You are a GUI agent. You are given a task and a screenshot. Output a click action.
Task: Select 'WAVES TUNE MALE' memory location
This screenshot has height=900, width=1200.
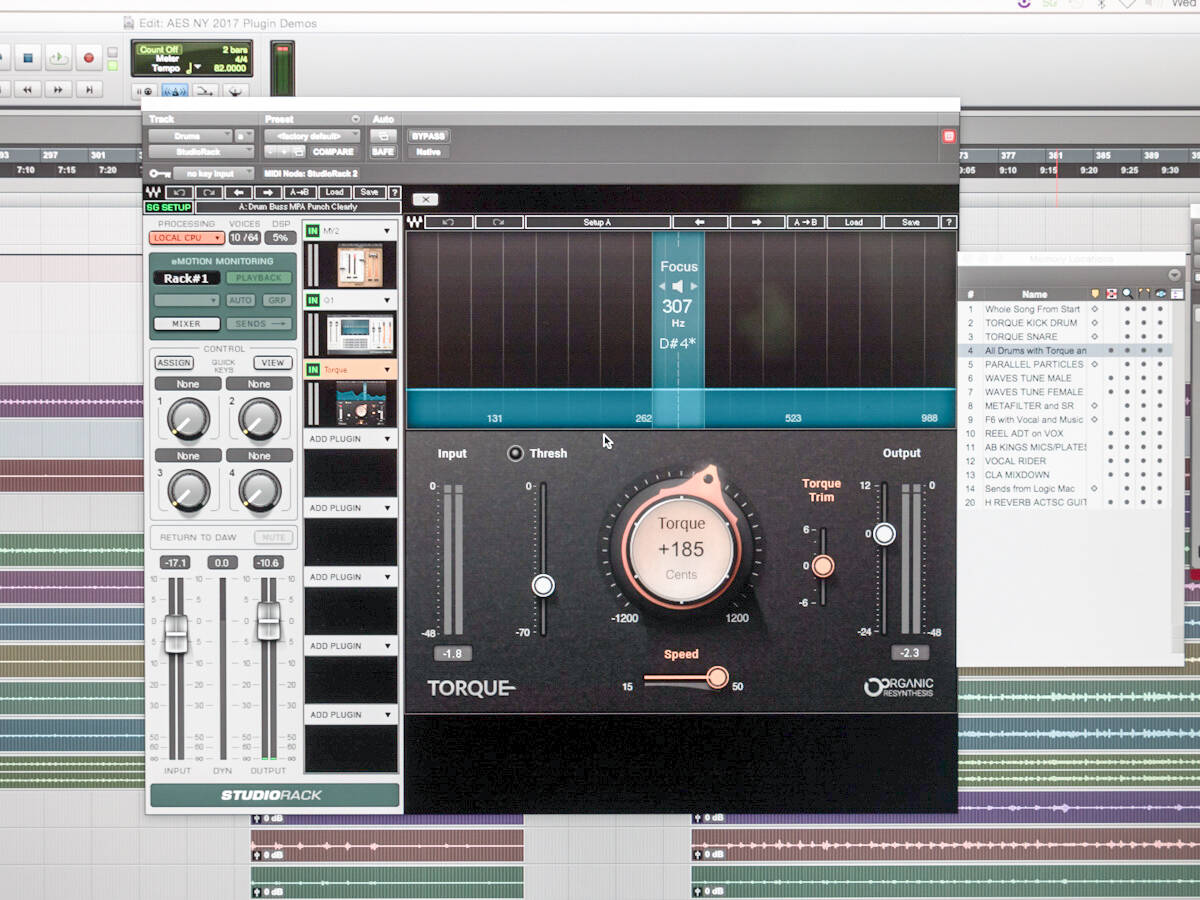1028,378
